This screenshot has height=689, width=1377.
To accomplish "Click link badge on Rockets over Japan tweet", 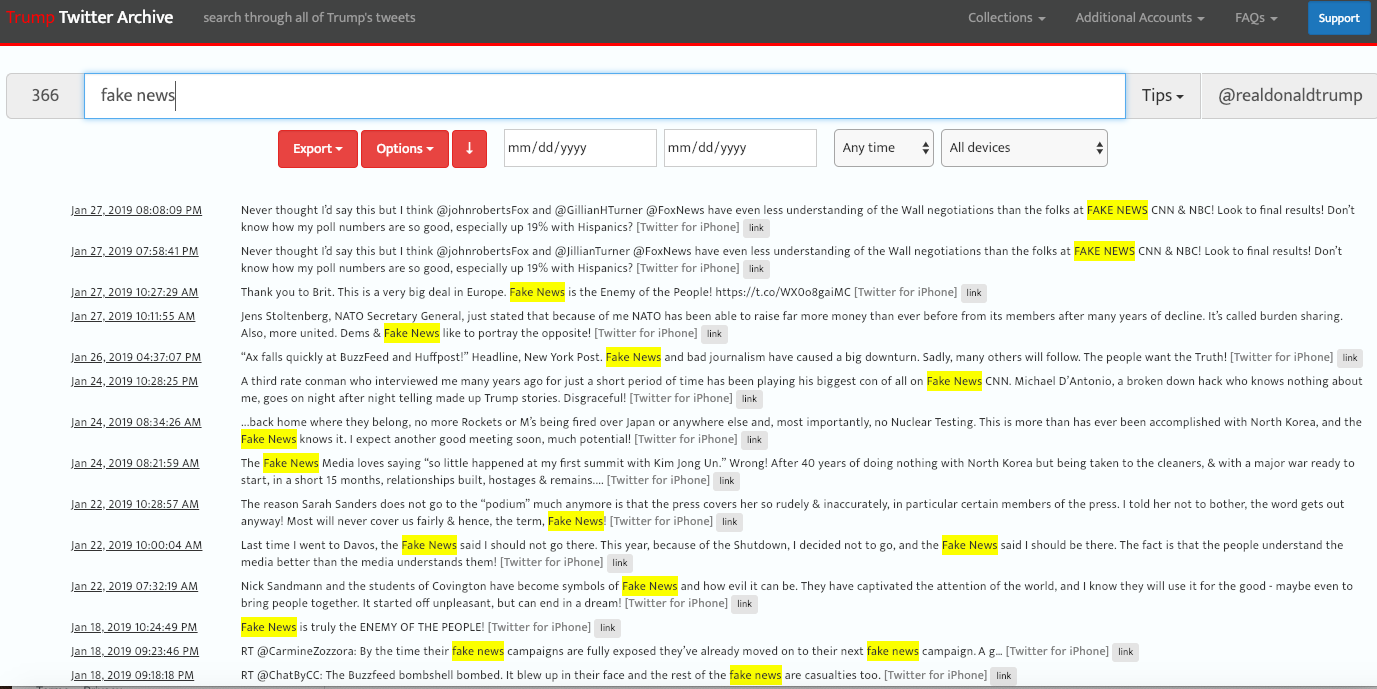I will [x=755, y=440].
